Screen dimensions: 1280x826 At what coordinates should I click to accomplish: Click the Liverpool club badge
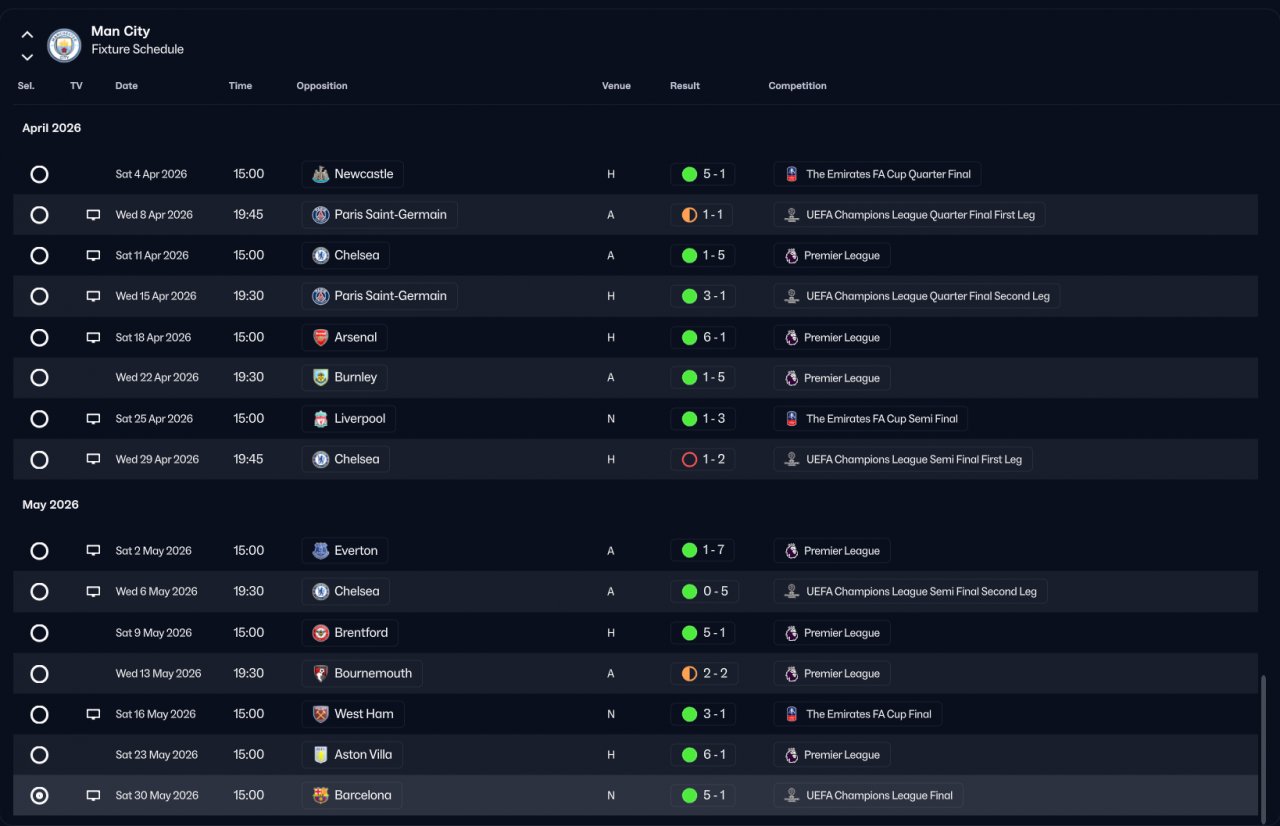(321, 419)
